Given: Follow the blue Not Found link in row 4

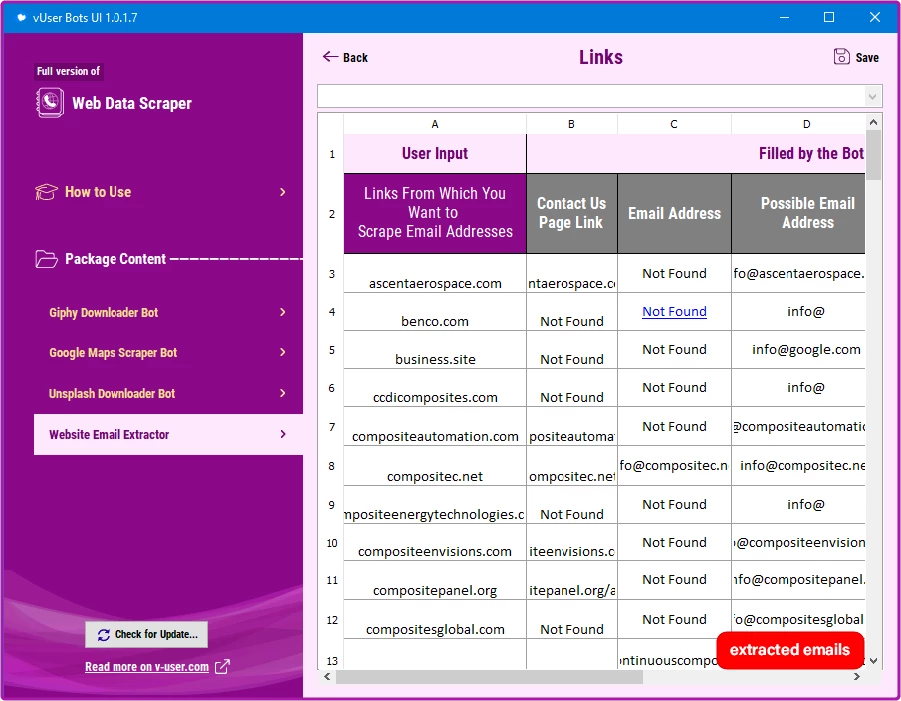Looking at the screenshot, I should coord(674,311).
